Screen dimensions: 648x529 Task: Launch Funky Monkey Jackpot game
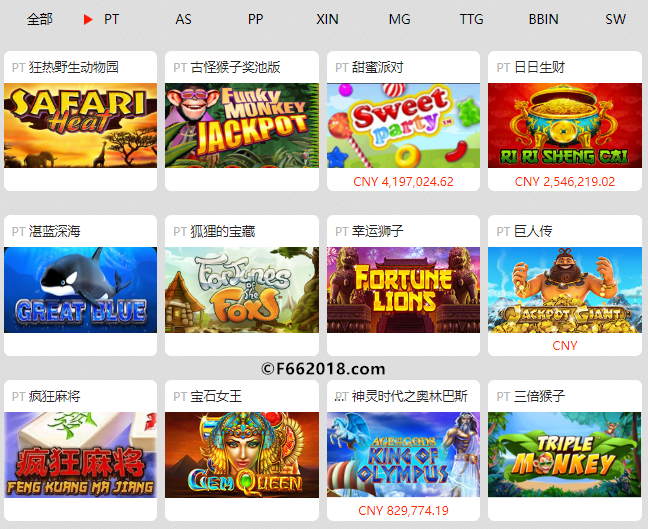click(x=242, y=125)
